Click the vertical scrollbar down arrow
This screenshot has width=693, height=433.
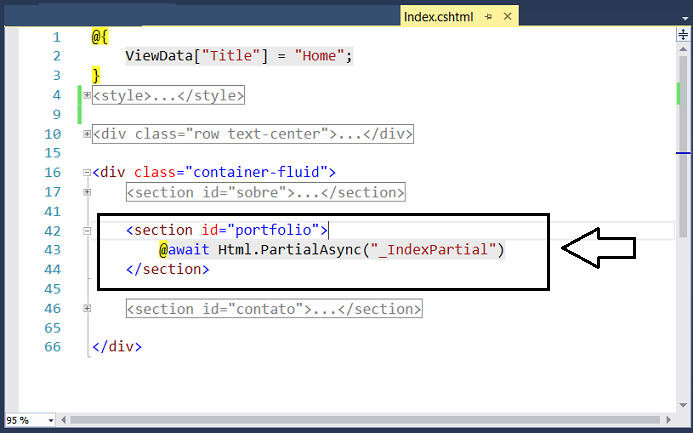[x=683, y=405]
